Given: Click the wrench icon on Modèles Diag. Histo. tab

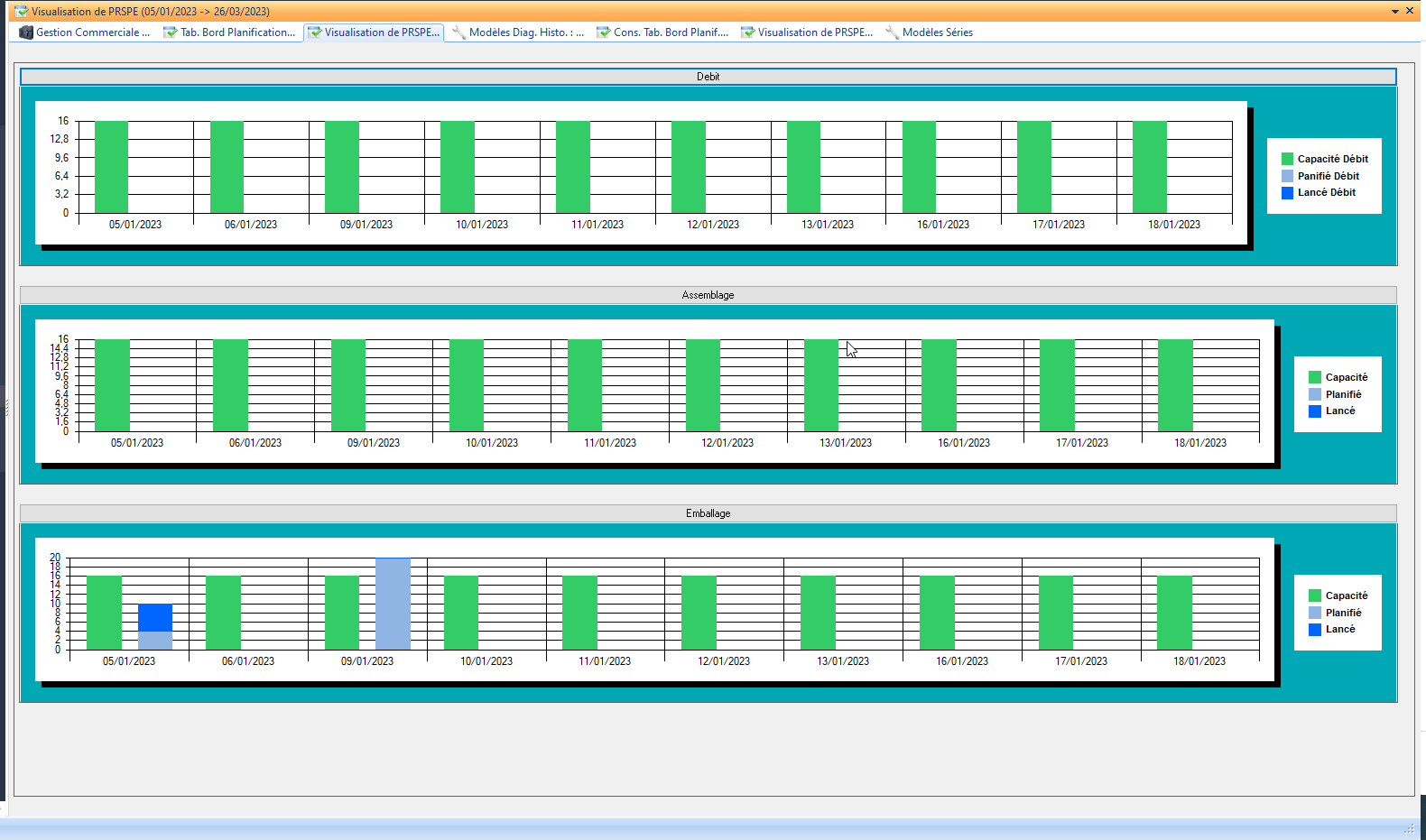Looking at the screenshot, I should [x=458, y=32].
